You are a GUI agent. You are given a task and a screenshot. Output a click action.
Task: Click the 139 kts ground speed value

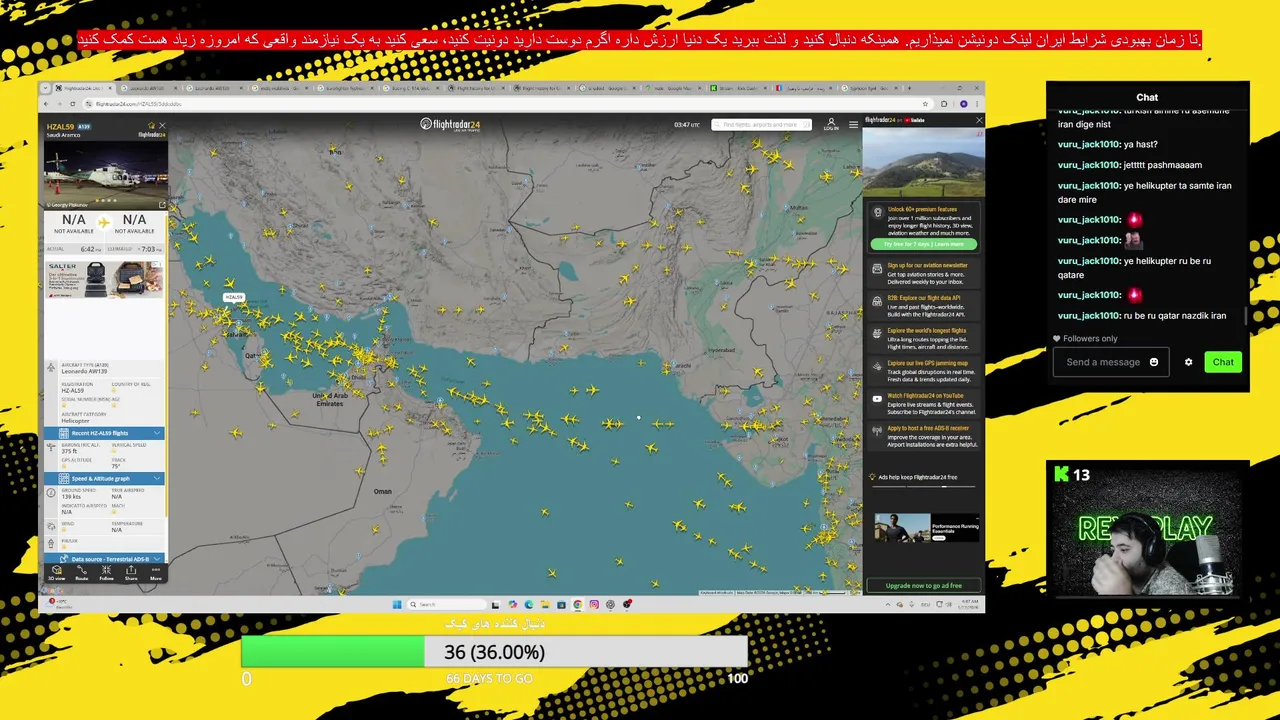[71, 497]
